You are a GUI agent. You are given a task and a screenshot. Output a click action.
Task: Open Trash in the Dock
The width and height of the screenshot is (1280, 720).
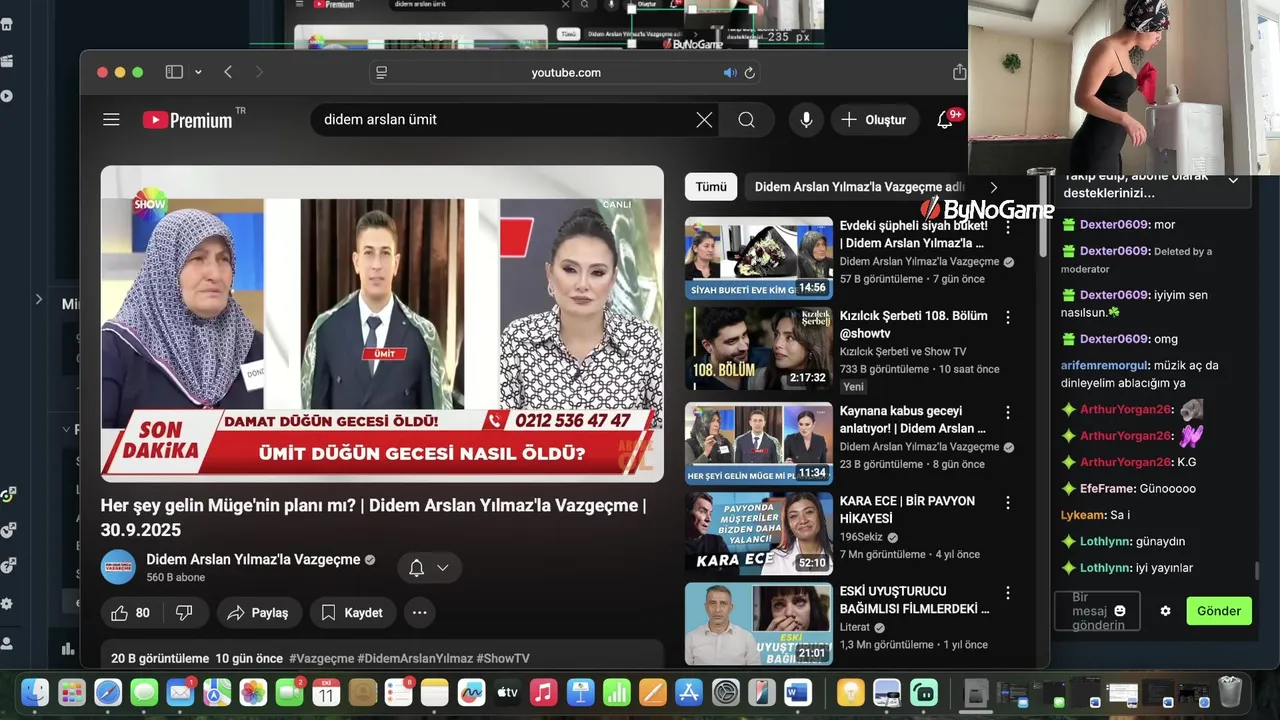pos(1230,692)
